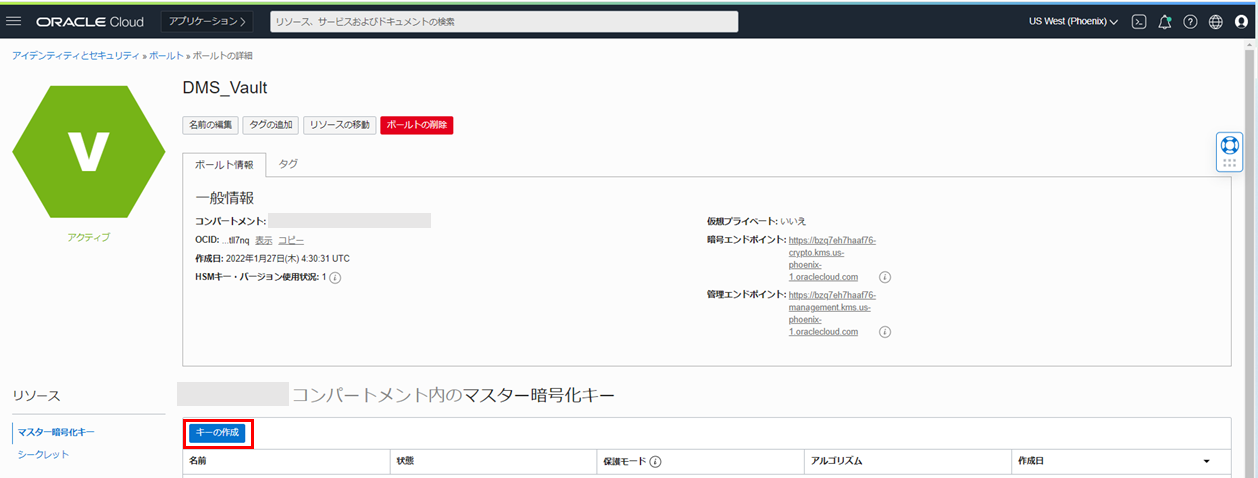Click the コピー link next to OCID

pos(291,240)
